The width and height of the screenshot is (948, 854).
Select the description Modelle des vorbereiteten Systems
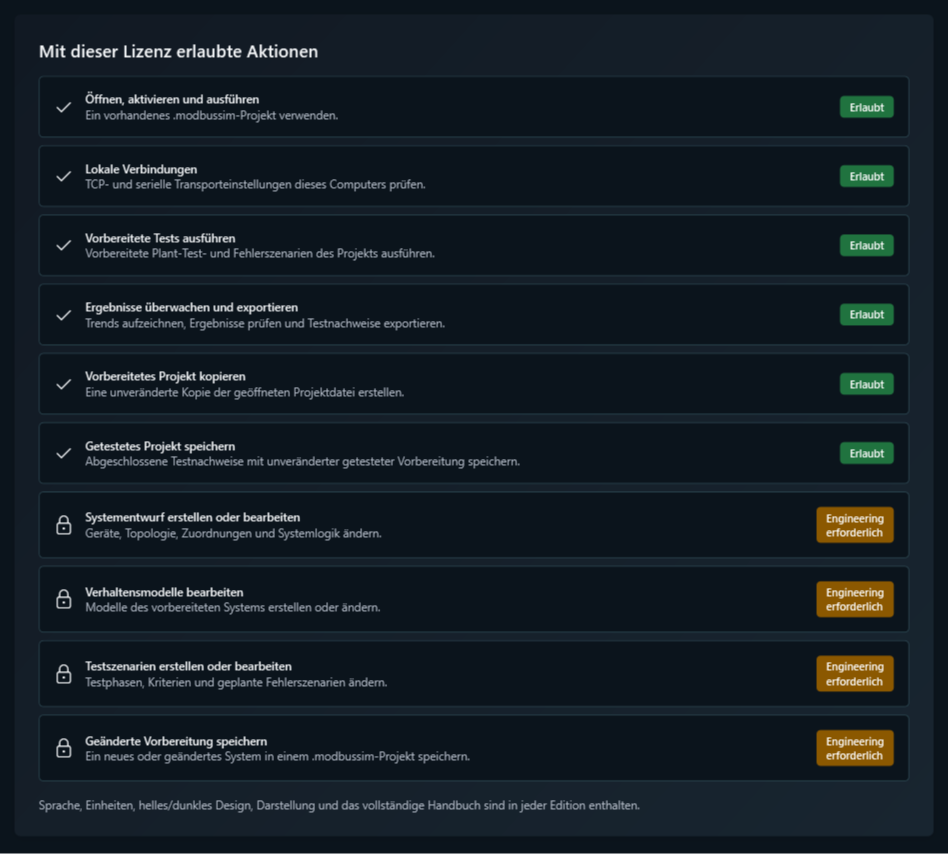[233, 607]
